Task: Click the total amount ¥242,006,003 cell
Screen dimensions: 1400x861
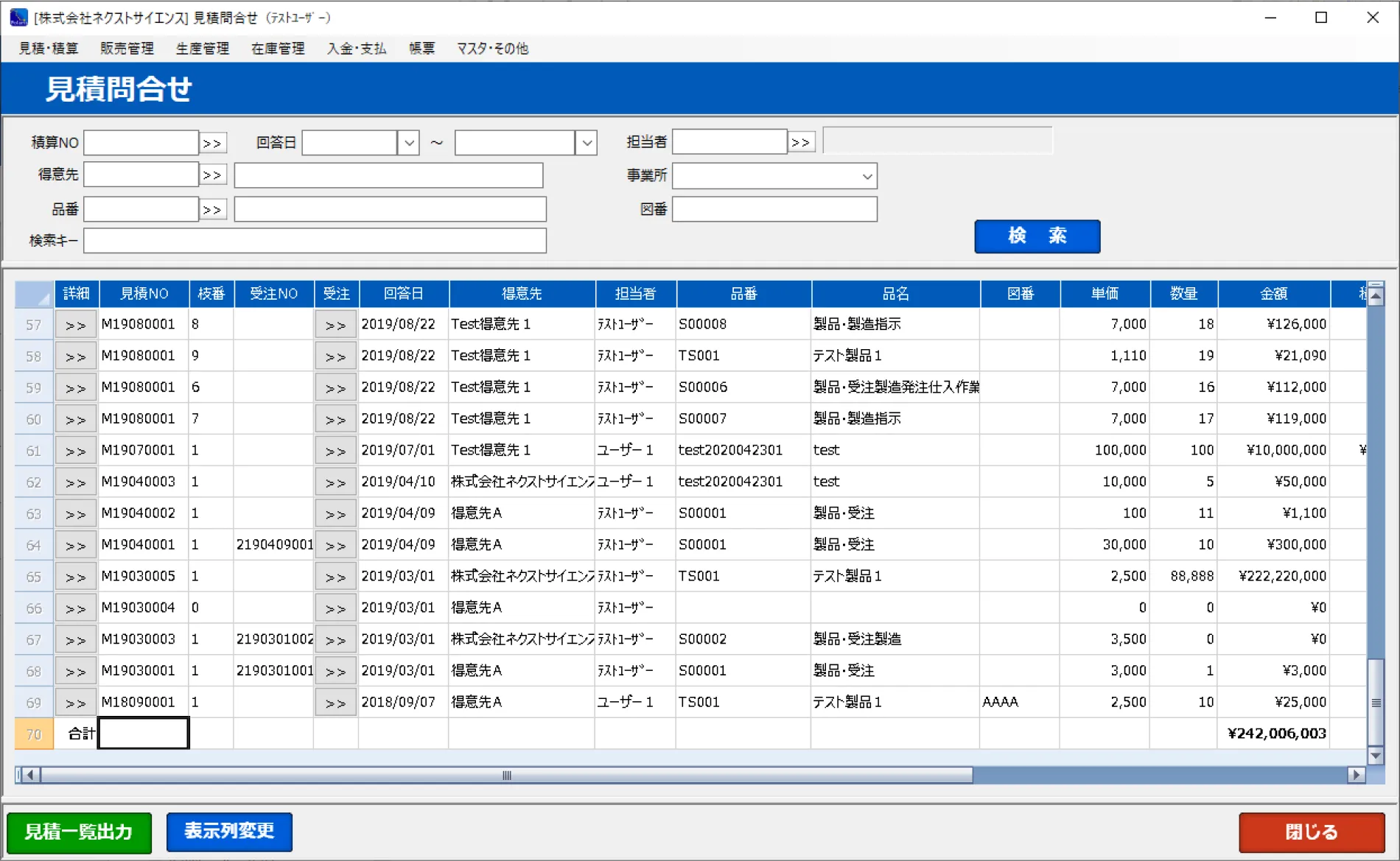Action: click(1274, 734)
